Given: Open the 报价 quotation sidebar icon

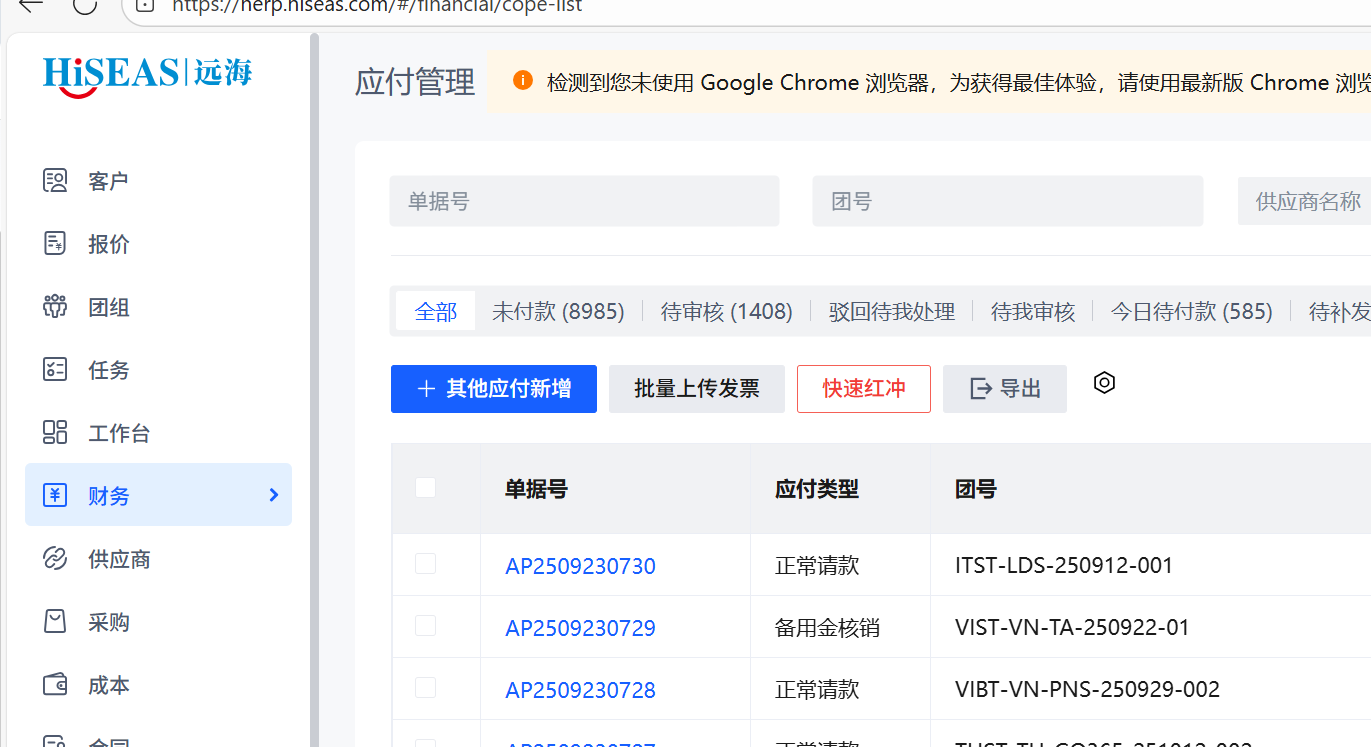Looking at the screenshot, I should tap(55, 244).
